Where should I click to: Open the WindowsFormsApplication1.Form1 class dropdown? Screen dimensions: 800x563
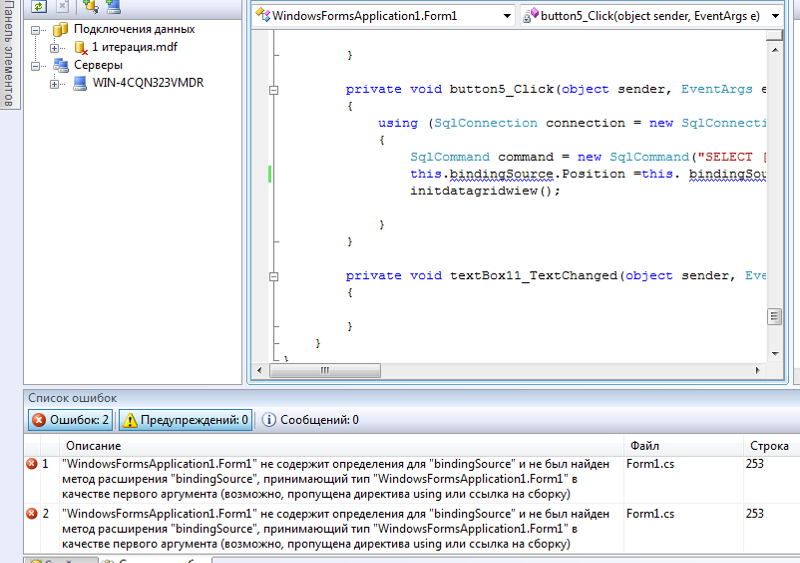pyautogui.click(x=383, y=16)
